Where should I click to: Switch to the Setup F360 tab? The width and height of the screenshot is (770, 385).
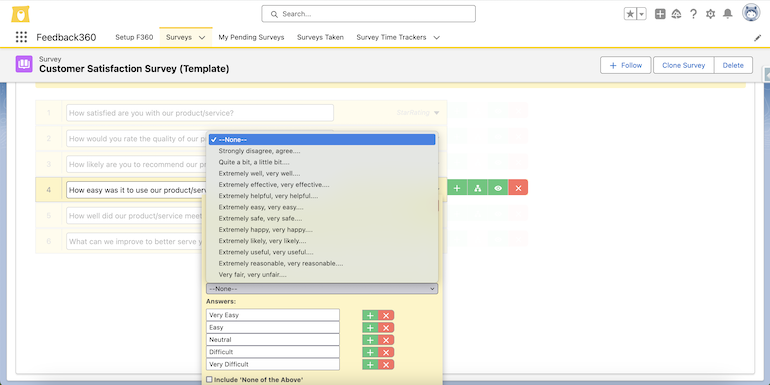click(x=134, y=37)
